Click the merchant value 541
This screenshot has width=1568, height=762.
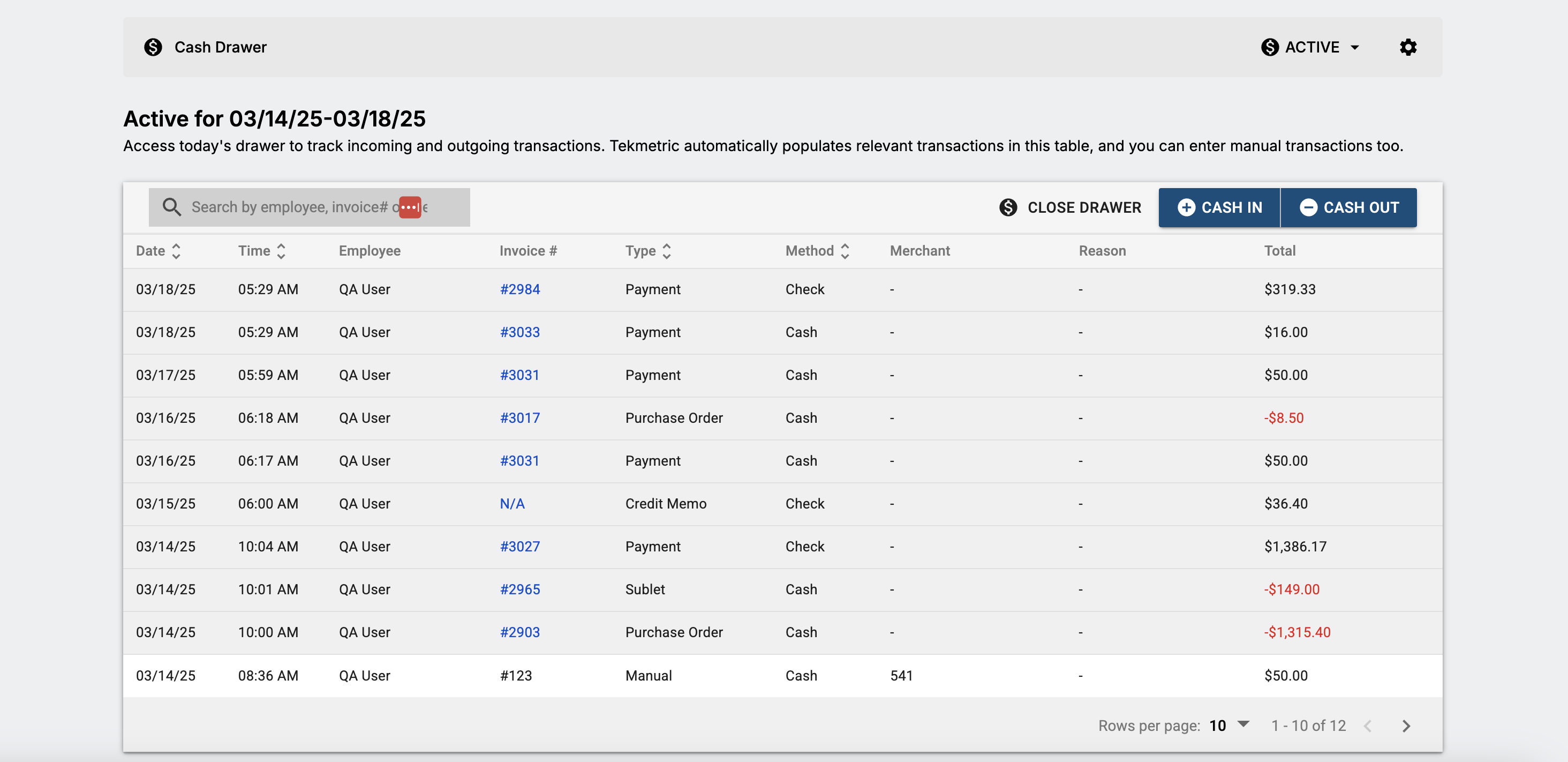(901, 676)
